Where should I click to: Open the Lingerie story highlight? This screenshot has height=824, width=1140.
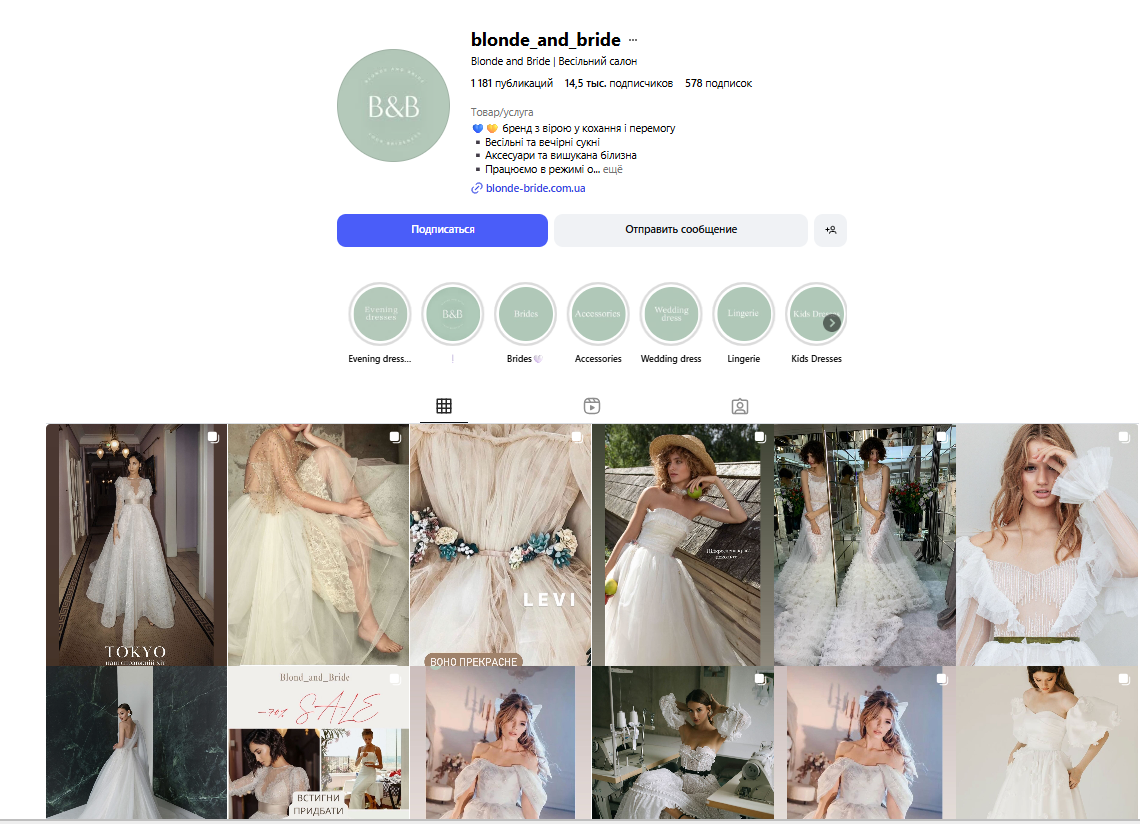[743, 313]
